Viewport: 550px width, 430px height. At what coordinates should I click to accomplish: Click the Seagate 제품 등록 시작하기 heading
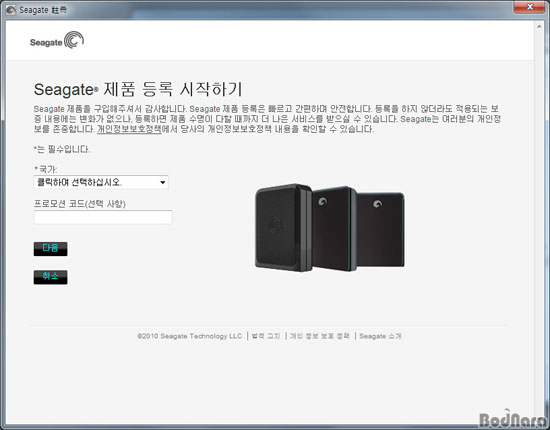point(138,89)
